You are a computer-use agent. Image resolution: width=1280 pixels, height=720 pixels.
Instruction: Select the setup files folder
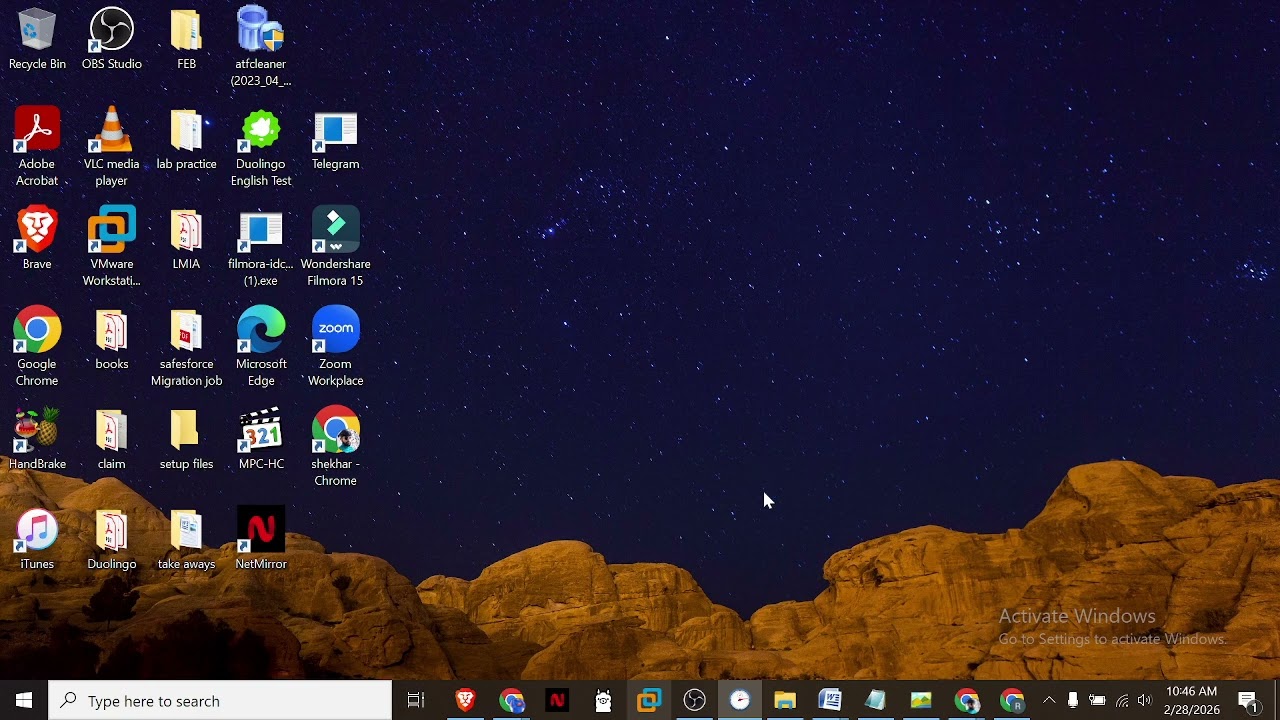tap(186, 440)
